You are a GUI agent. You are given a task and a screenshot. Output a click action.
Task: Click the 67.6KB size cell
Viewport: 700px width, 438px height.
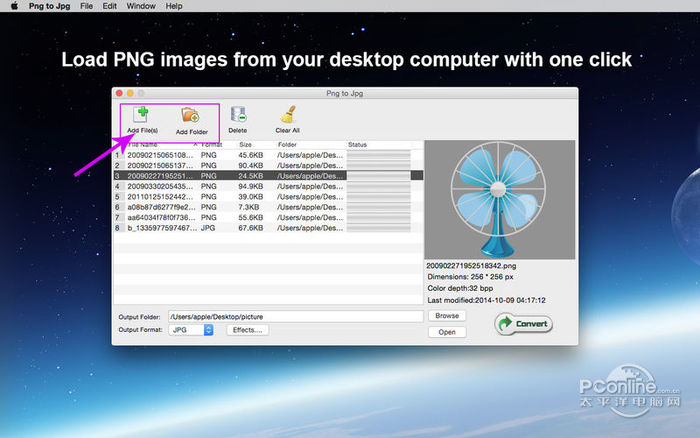pyautogui.click(x=250, y=228)
